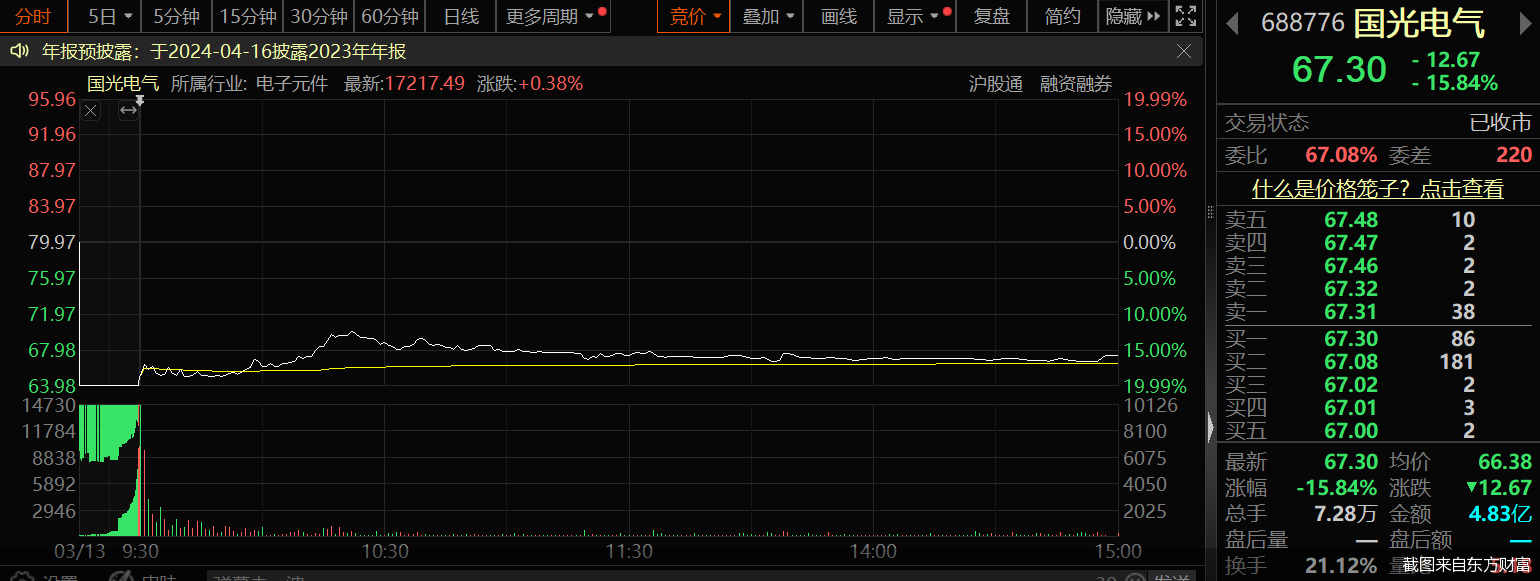The width and height of the screenshot is (1540, 581).
Task: Click the 金额 value 4.83亿
Action: [x=1500, y=514]
